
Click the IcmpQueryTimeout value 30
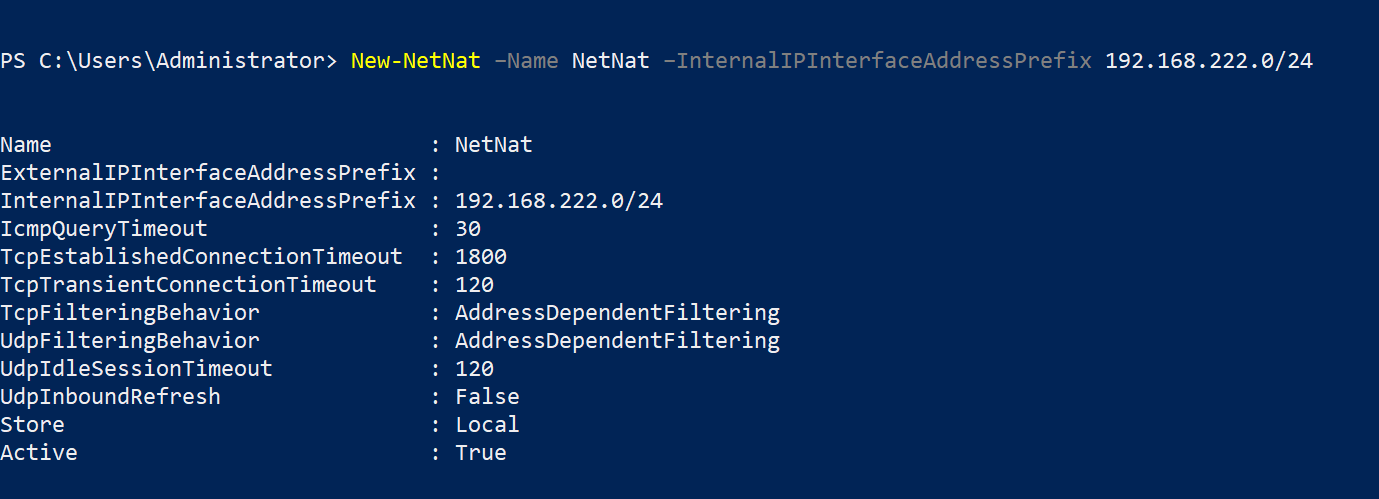(468, 229)
